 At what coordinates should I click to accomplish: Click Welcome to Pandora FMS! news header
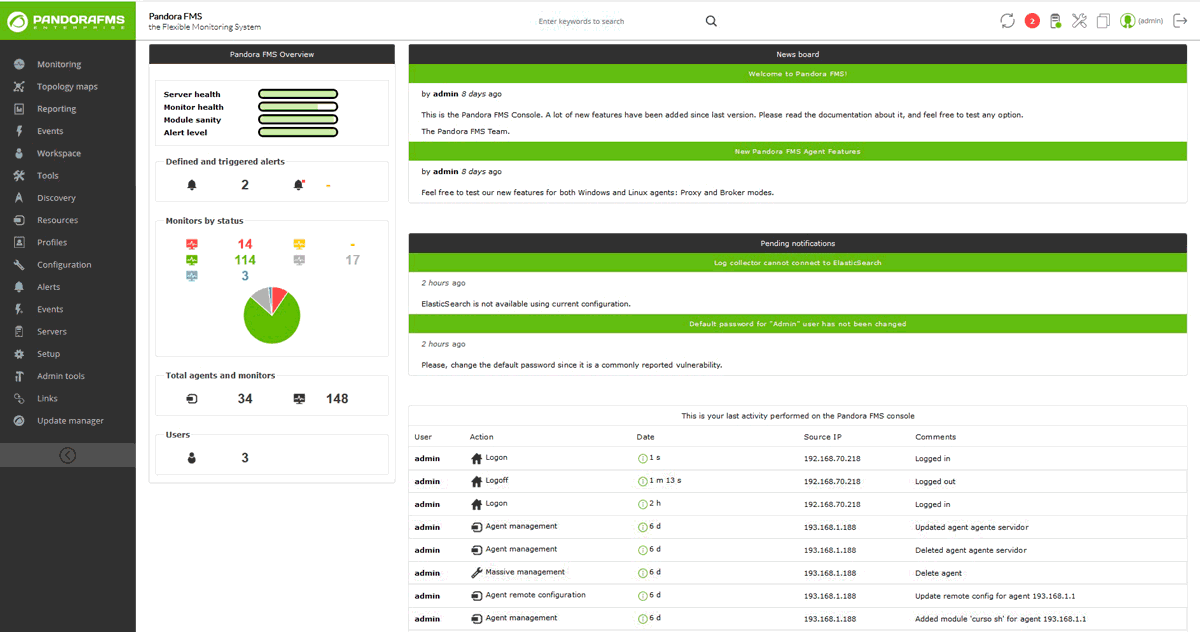pos(798,74)
